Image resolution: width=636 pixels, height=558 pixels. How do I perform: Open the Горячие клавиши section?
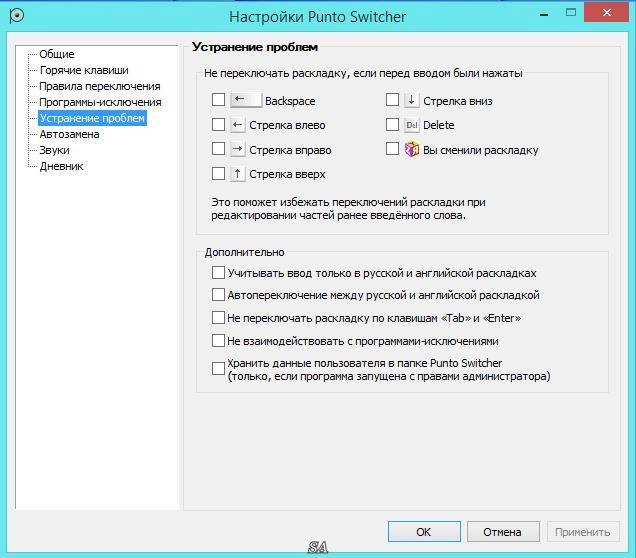[x=84, y=70]
